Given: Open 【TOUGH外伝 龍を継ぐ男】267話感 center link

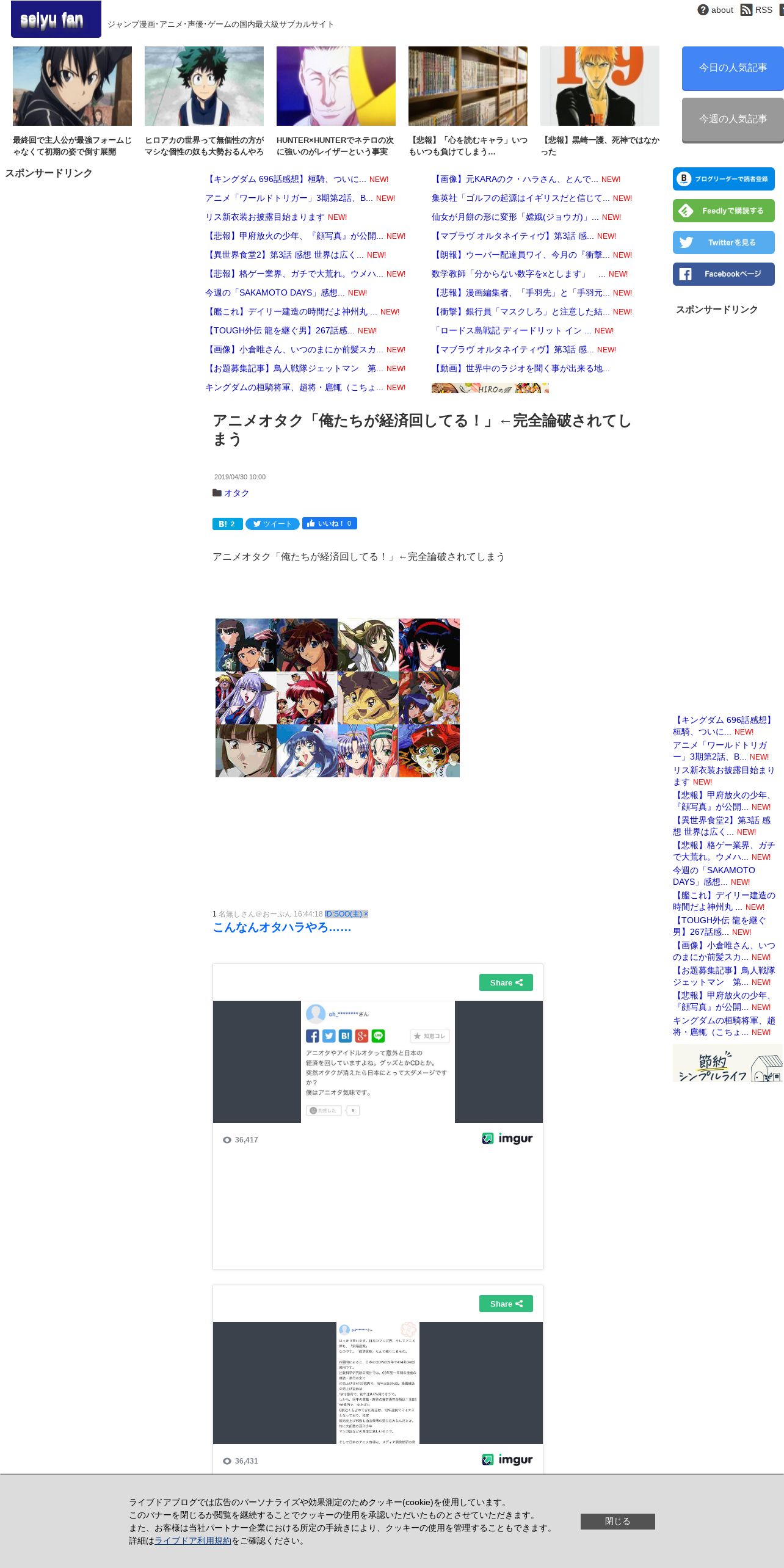Looking at the screenshot, I should [280, 330].
